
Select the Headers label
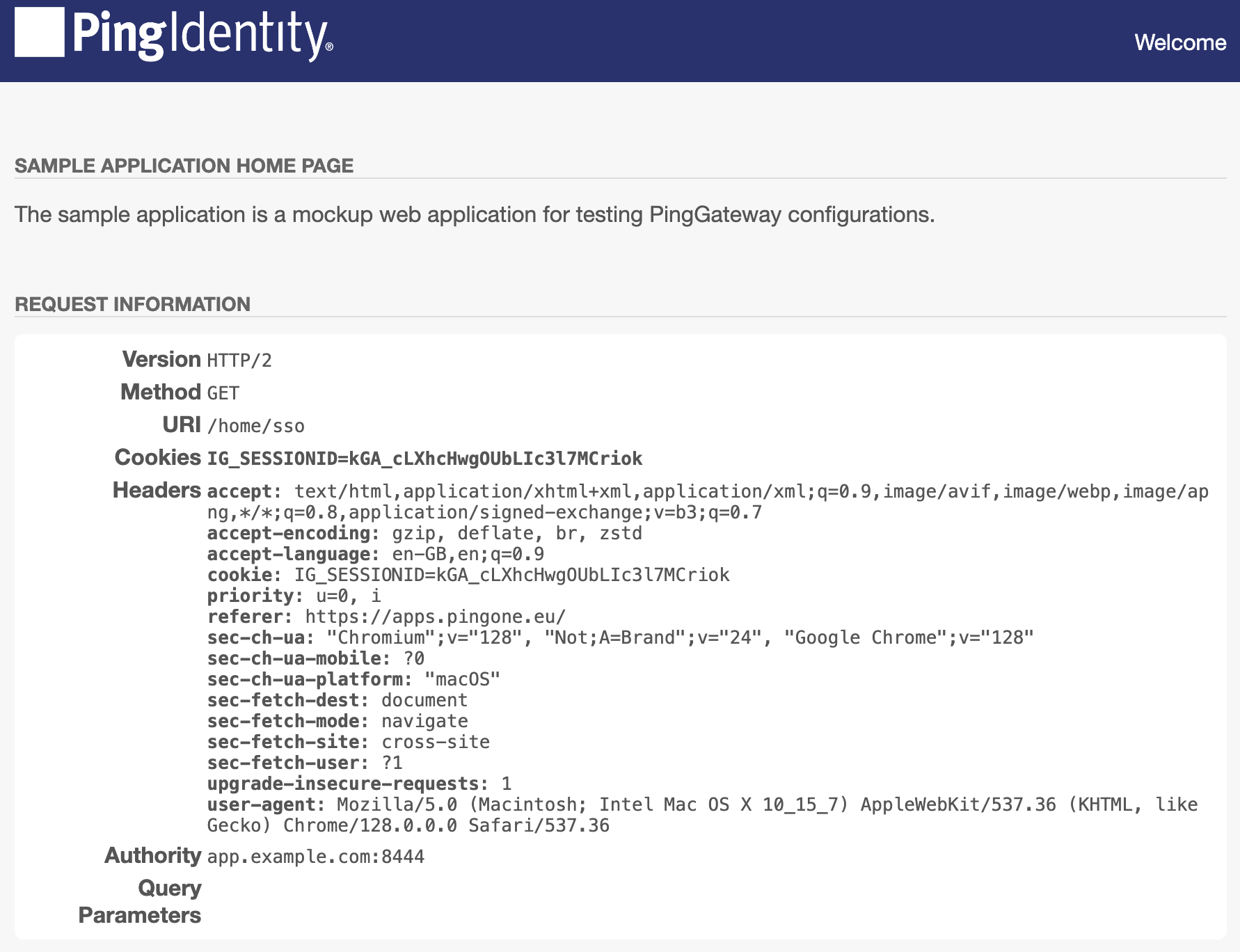(156, 490)
